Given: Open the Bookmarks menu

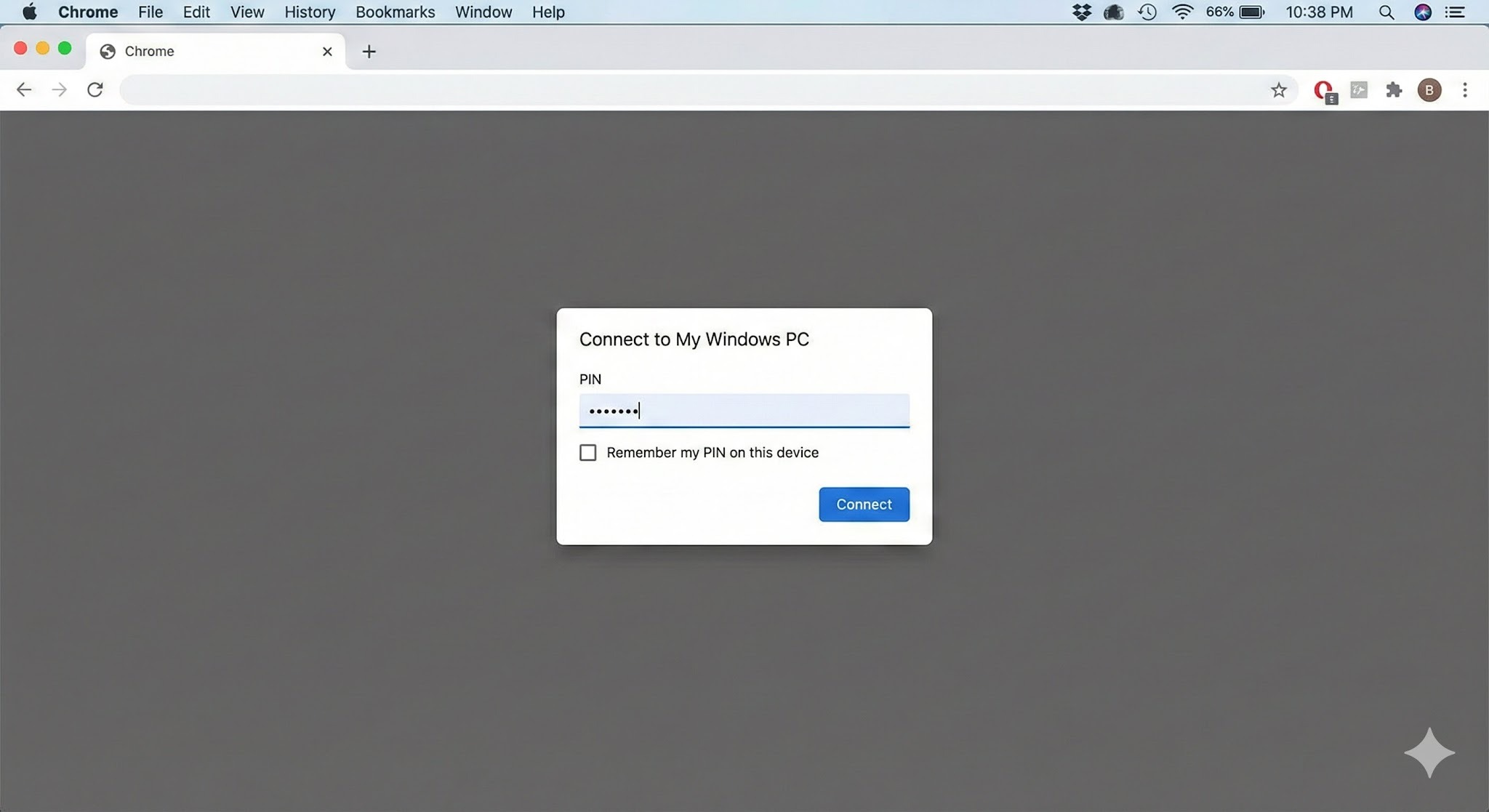Looking at the screenshot, I should (x=395, y=12).
